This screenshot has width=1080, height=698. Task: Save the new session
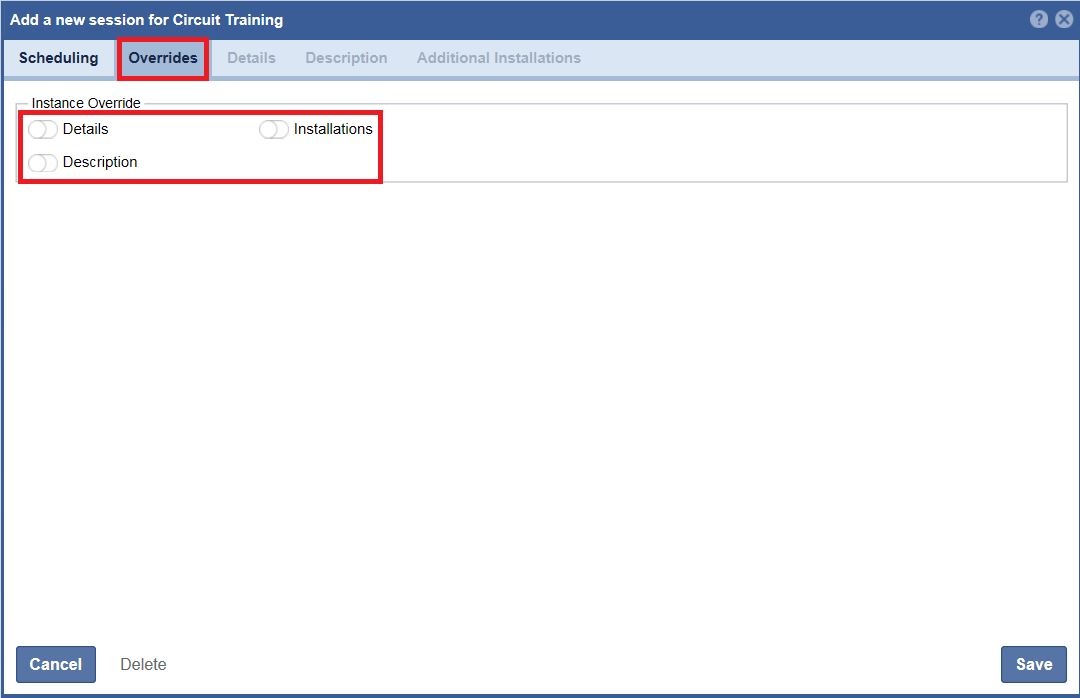click(1033, 664)
